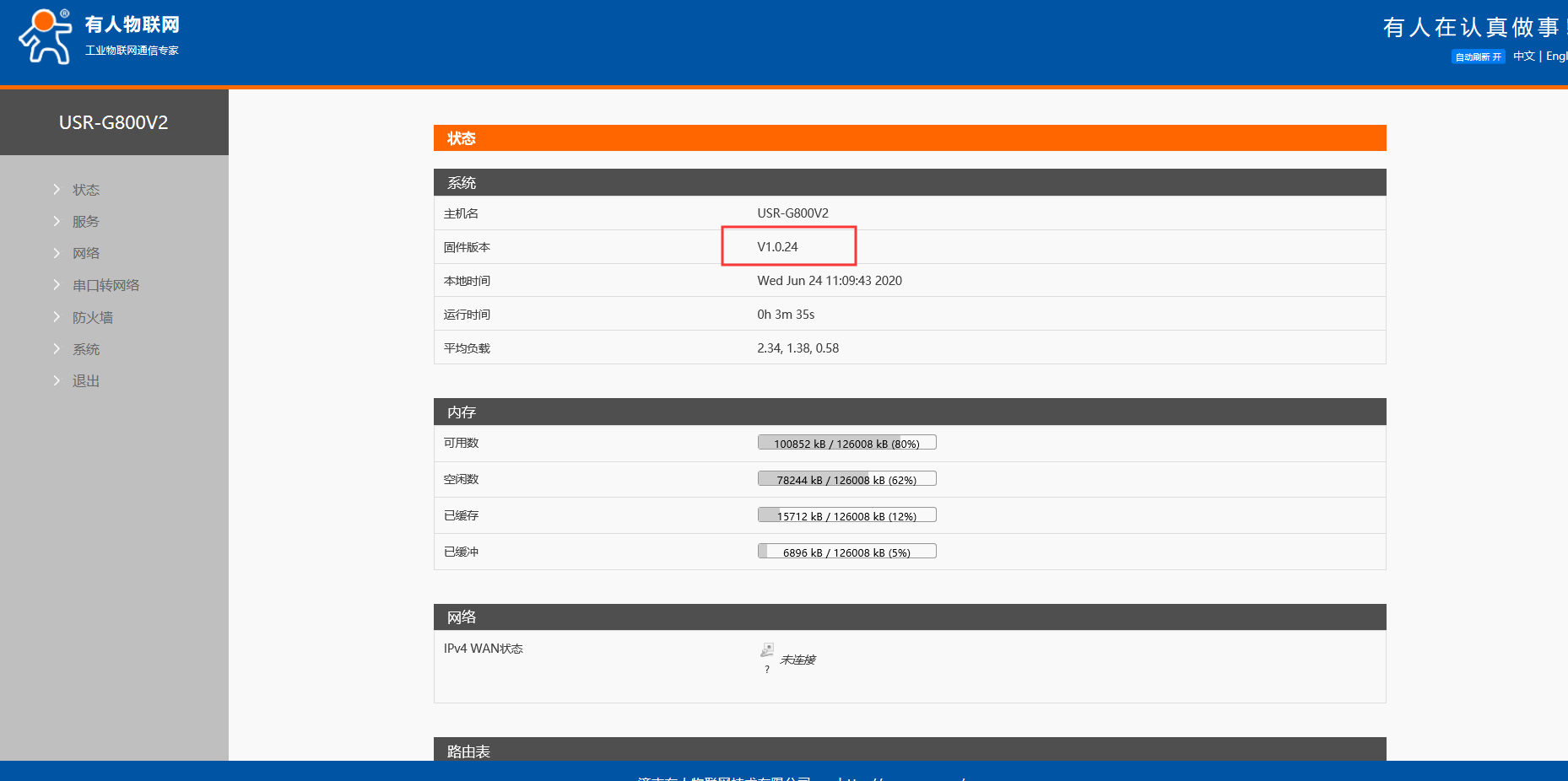The width and height of the screenshot is (1568, 781).
Task: Click the firmware version V1.0.24 value
Action: tap(777, 247)
